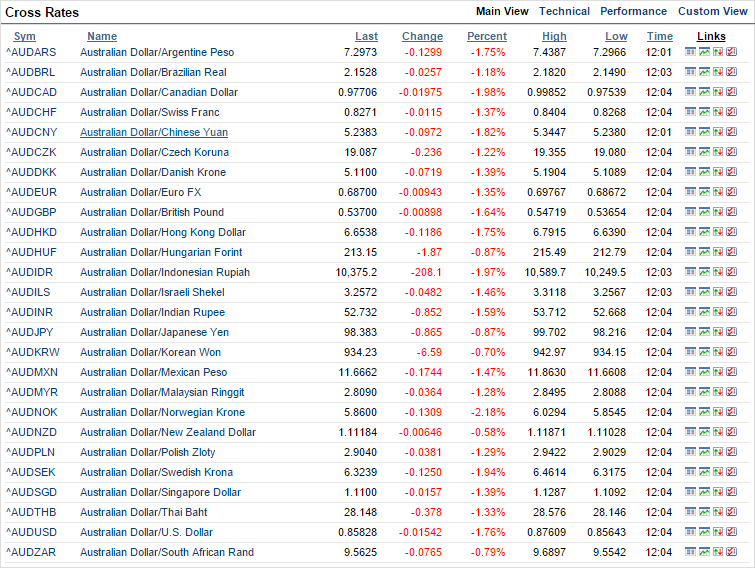755x569 pixels.
Task: Switch to the Technical view tab
Action: pos(564,12)
